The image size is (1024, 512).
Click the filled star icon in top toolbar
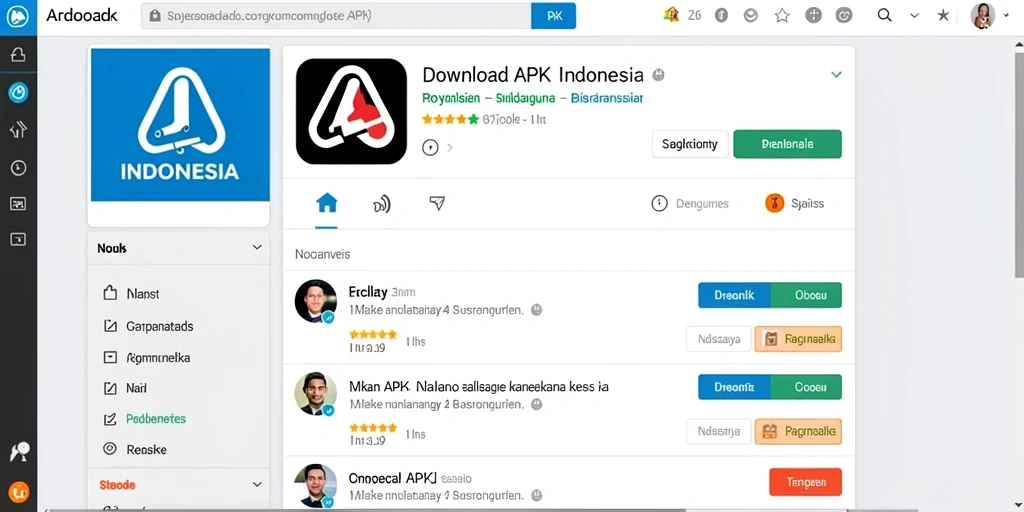[943, 16]
